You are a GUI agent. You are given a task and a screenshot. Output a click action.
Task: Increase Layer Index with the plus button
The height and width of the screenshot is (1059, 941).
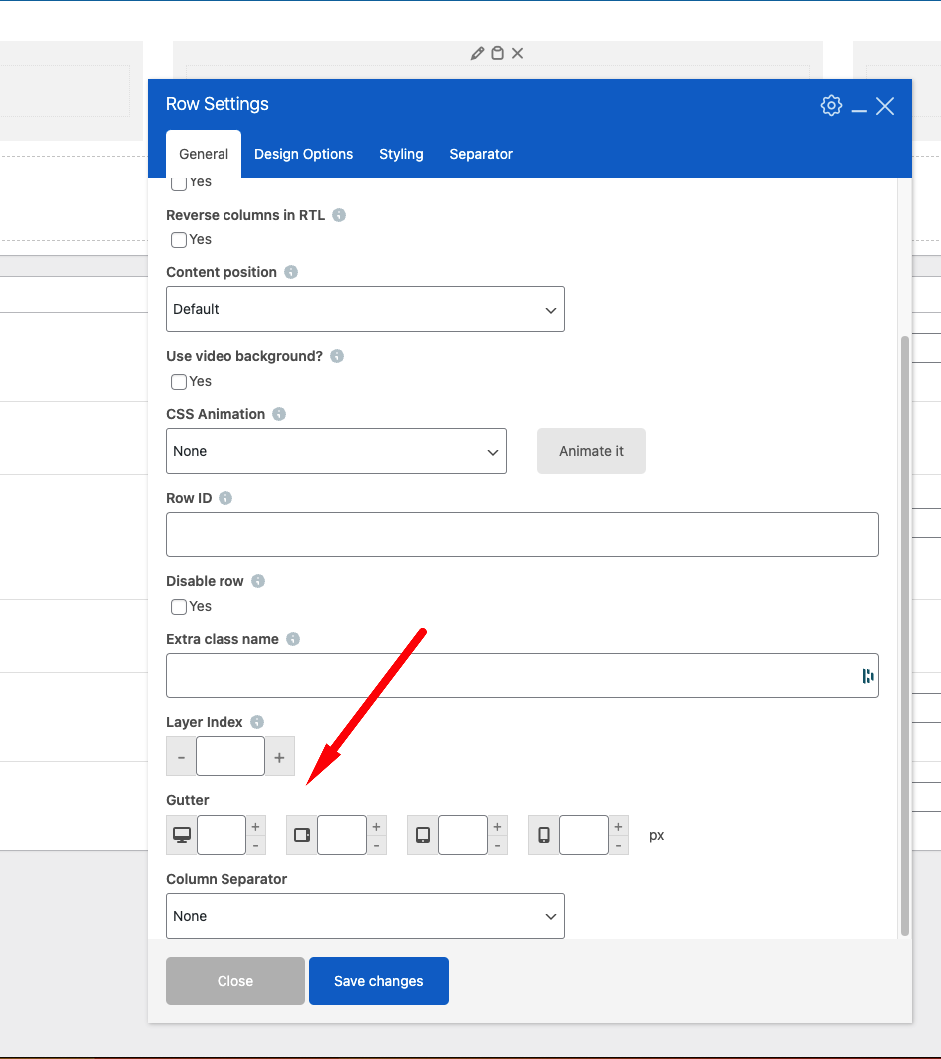coord(280,756)
